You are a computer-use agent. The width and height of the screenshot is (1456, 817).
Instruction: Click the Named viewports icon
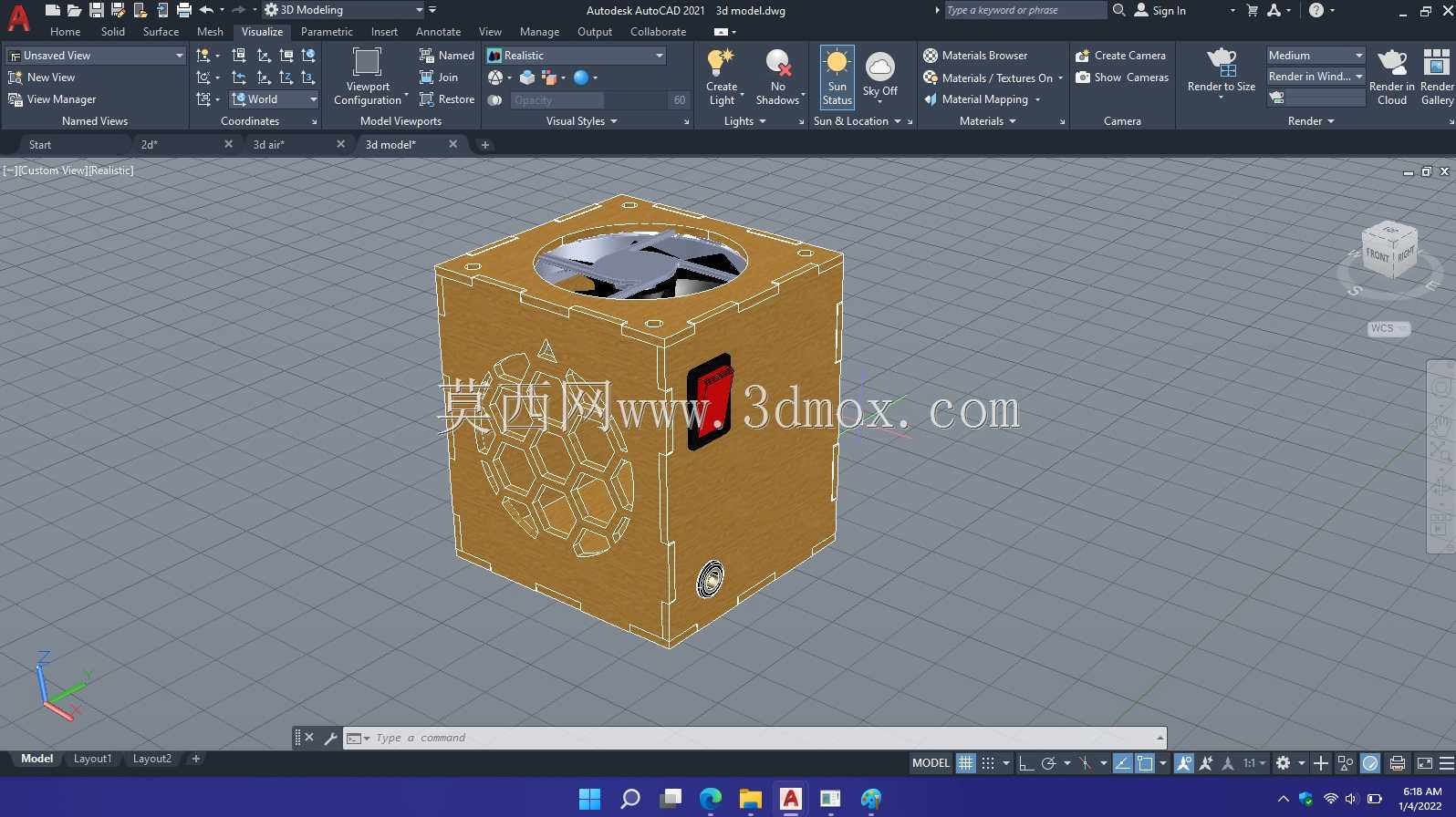[x=426, y=56]
